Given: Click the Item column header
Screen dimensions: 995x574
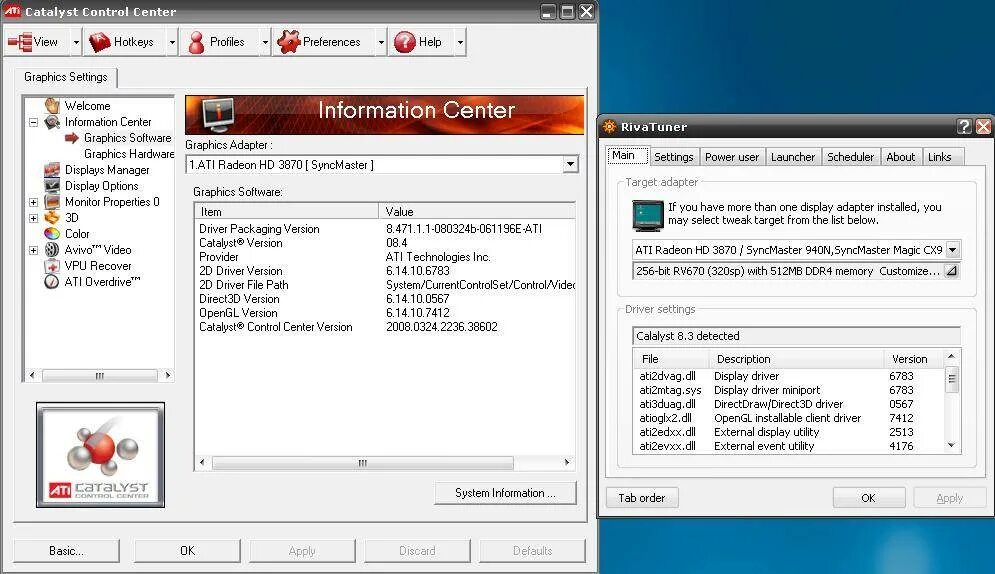Looking at the screenshot, I should pyautogui.click(x=286, y=211).
